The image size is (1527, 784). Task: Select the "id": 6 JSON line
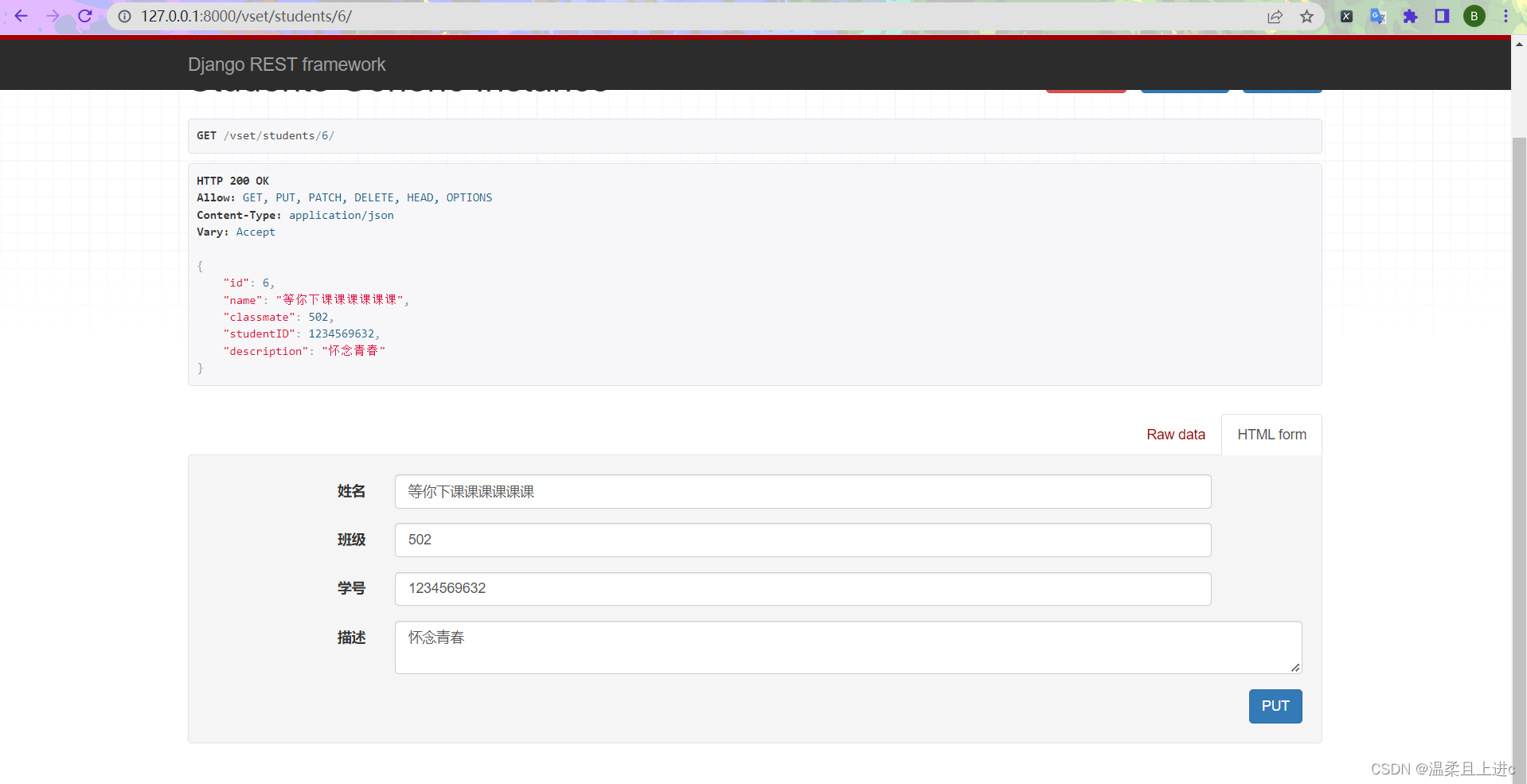coord(248,283)
